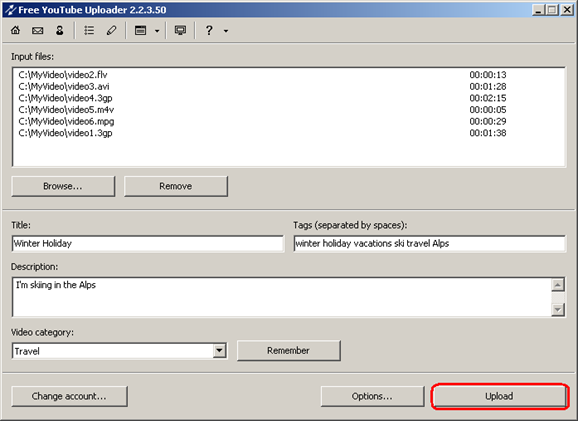The width and height of the screenshot is (578, 421).
Task: Click the Remove button
Action: (176, 186)
